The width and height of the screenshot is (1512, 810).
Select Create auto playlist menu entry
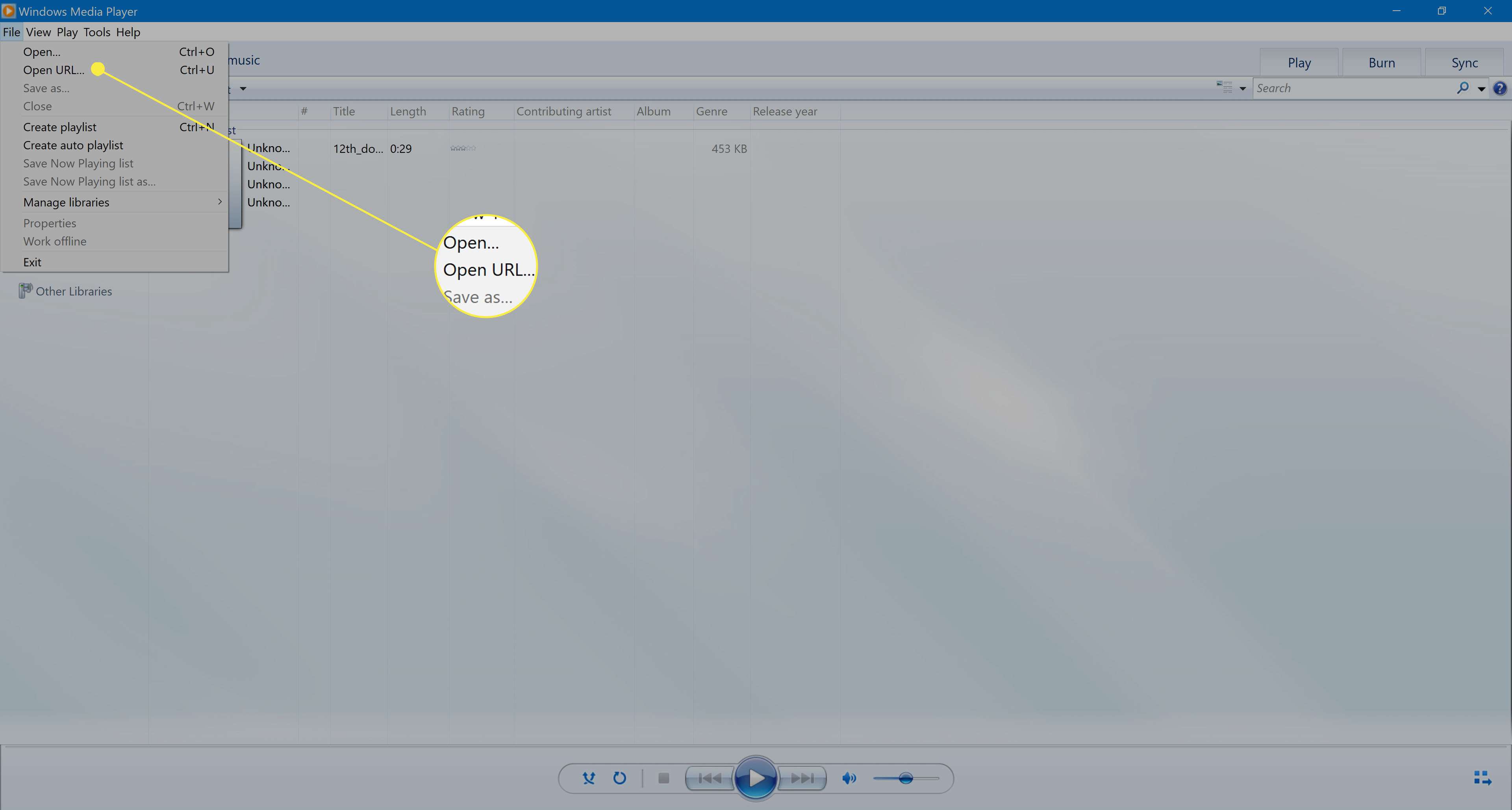point(115,145)
